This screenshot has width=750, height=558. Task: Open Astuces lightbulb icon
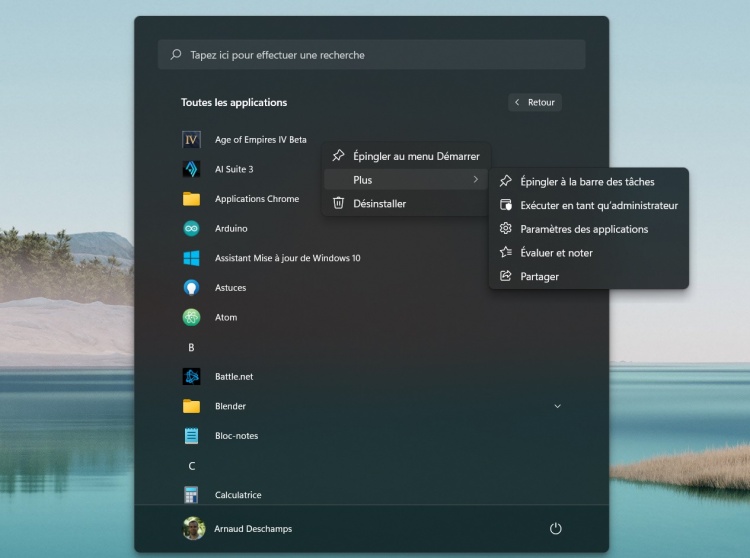191,288
